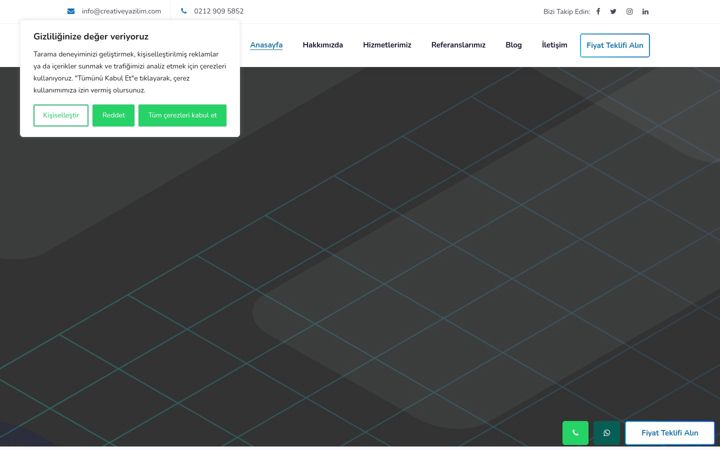Click floating Fiyat Teklifi Alın button at bottom
Viewport: 720px width, 450px height.
coord(670,433)
